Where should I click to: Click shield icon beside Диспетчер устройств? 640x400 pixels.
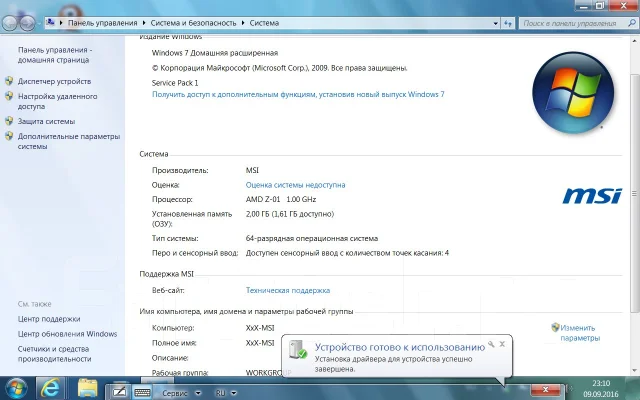(x=9, y=81)
